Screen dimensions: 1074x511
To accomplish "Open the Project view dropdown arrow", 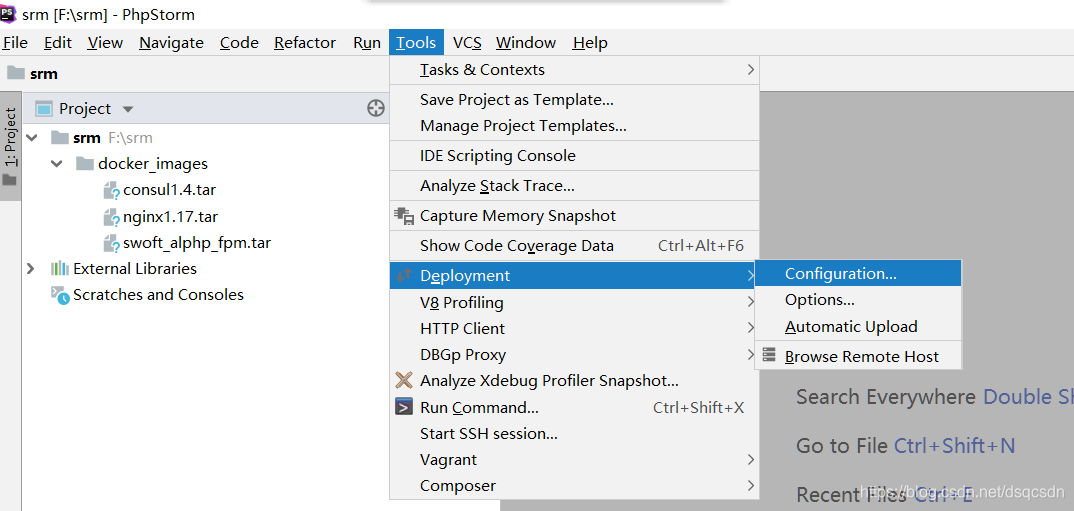I will click(x=127, y=110).
